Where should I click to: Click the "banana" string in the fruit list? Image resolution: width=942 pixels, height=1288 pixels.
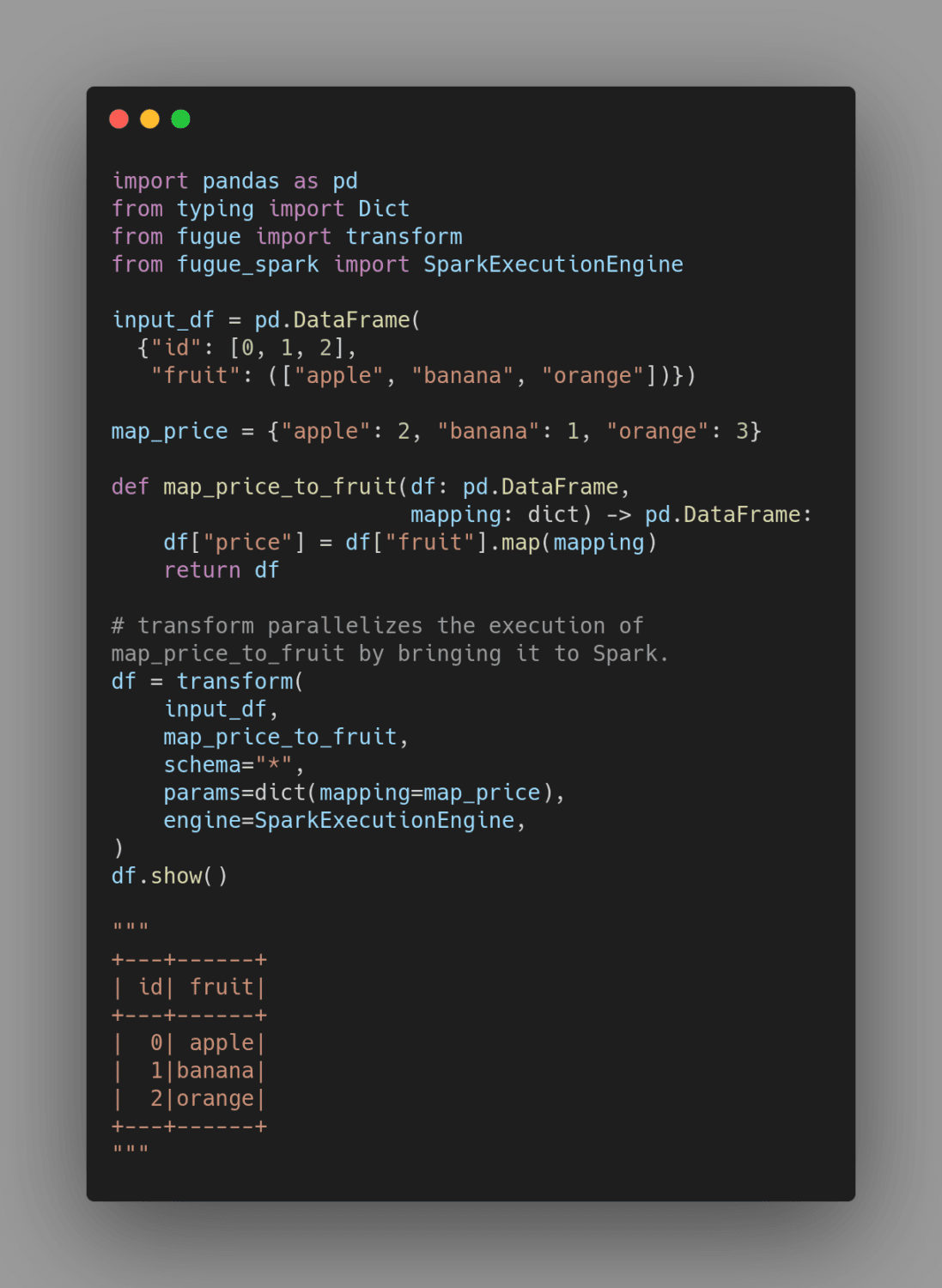click(x=462, y=376)
